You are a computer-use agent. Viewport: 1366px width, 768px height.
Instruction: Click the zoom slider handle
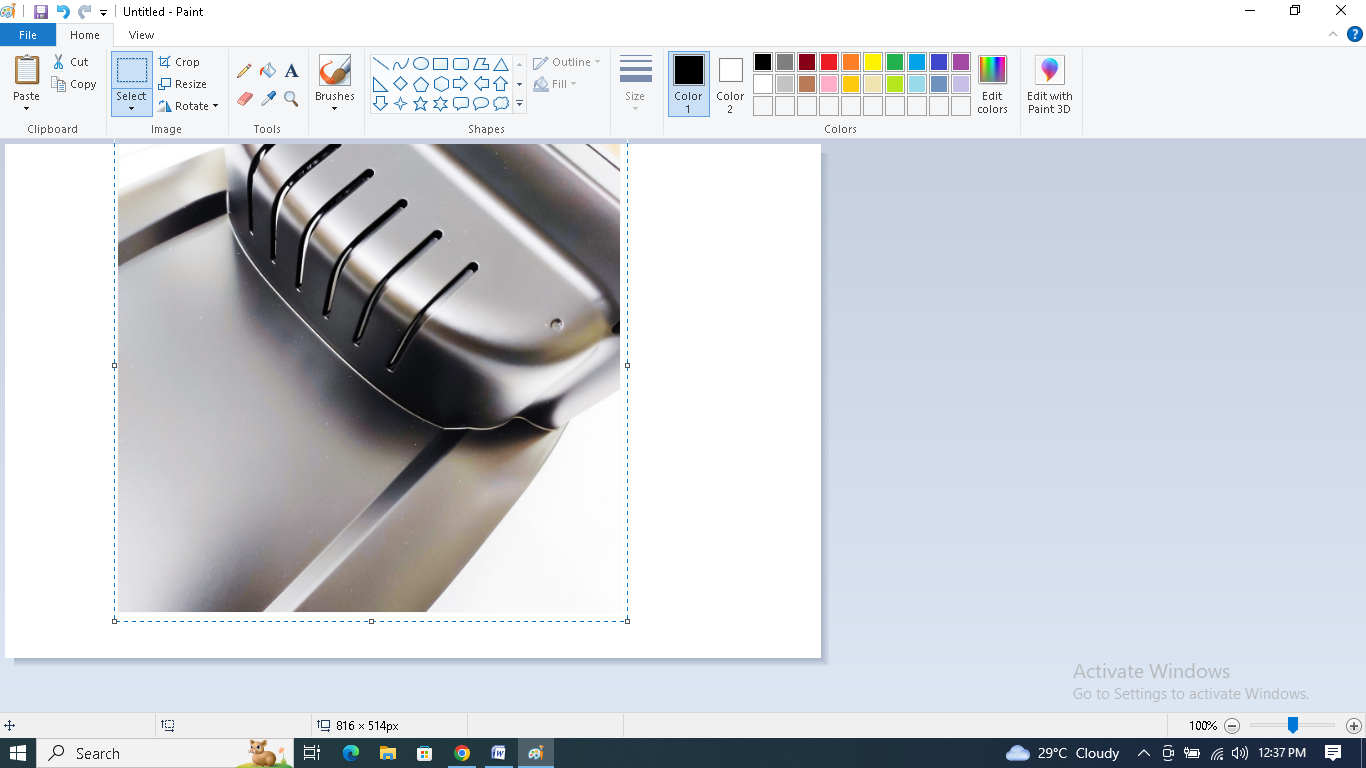point(1292,725)
